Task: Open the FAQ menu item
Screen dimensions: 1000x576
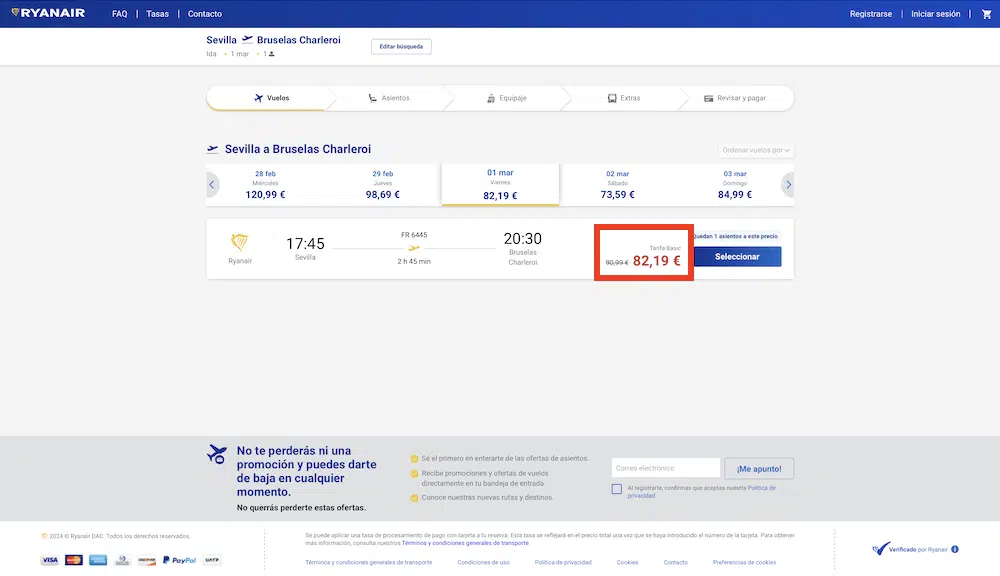Action: tap(119, 13)
